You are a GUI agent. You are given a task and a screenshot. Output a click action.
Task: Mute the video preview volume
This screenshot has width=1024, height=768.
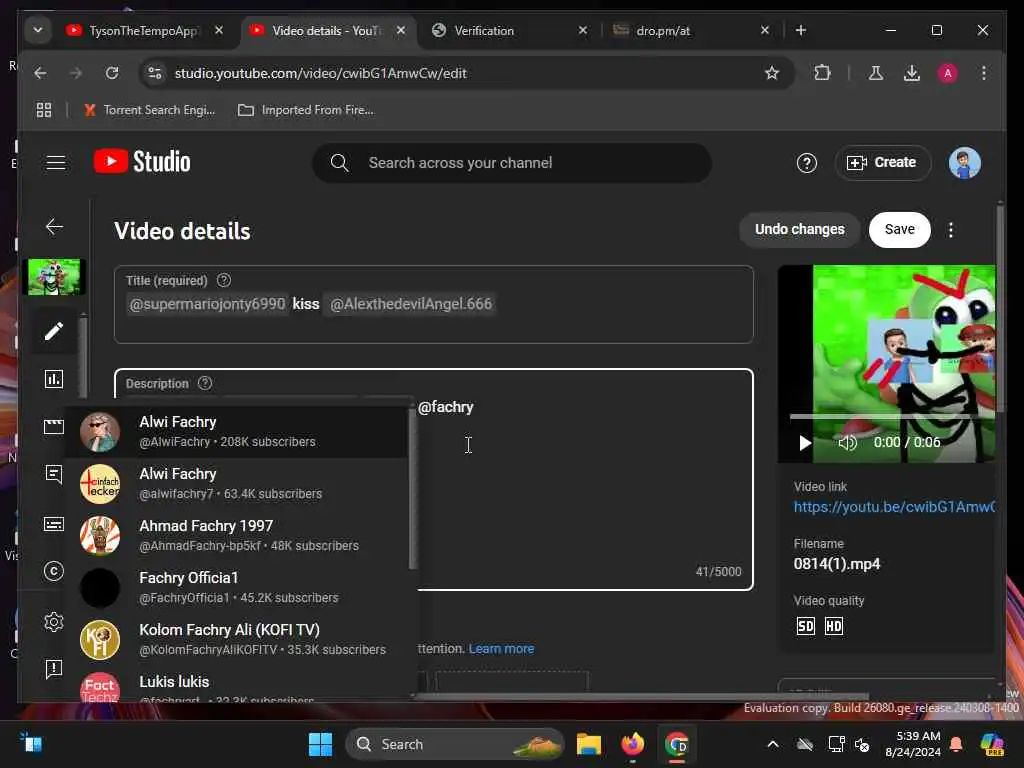click(x=847, y=443)
